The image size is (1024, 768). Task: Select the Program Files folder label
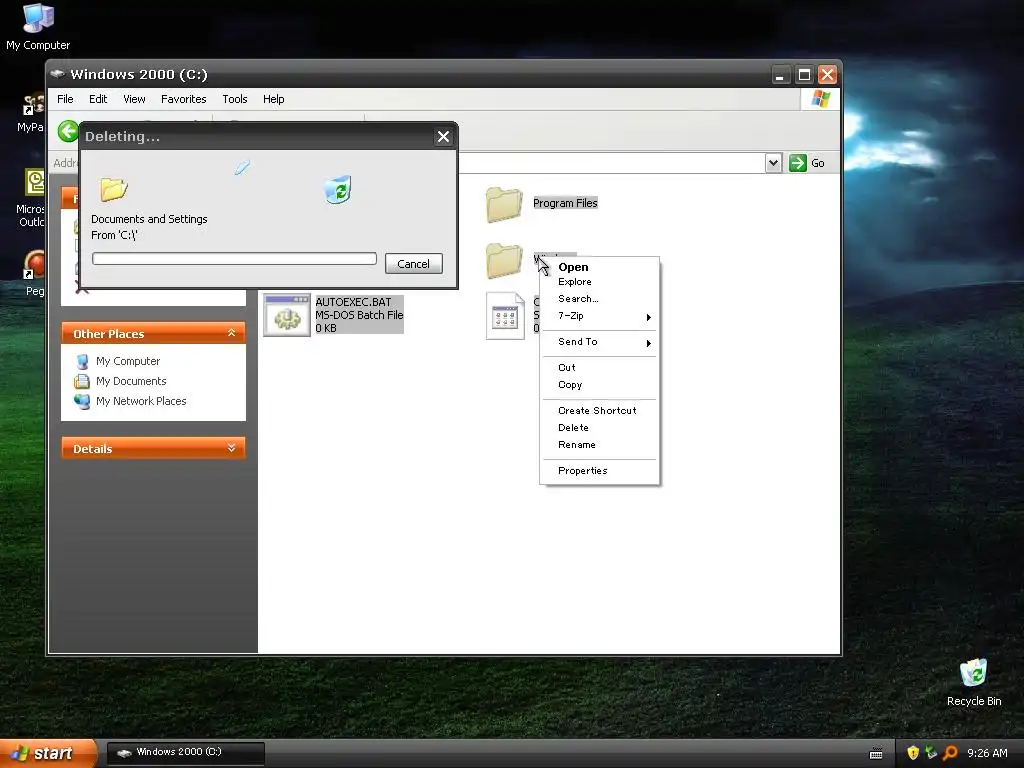565,203
